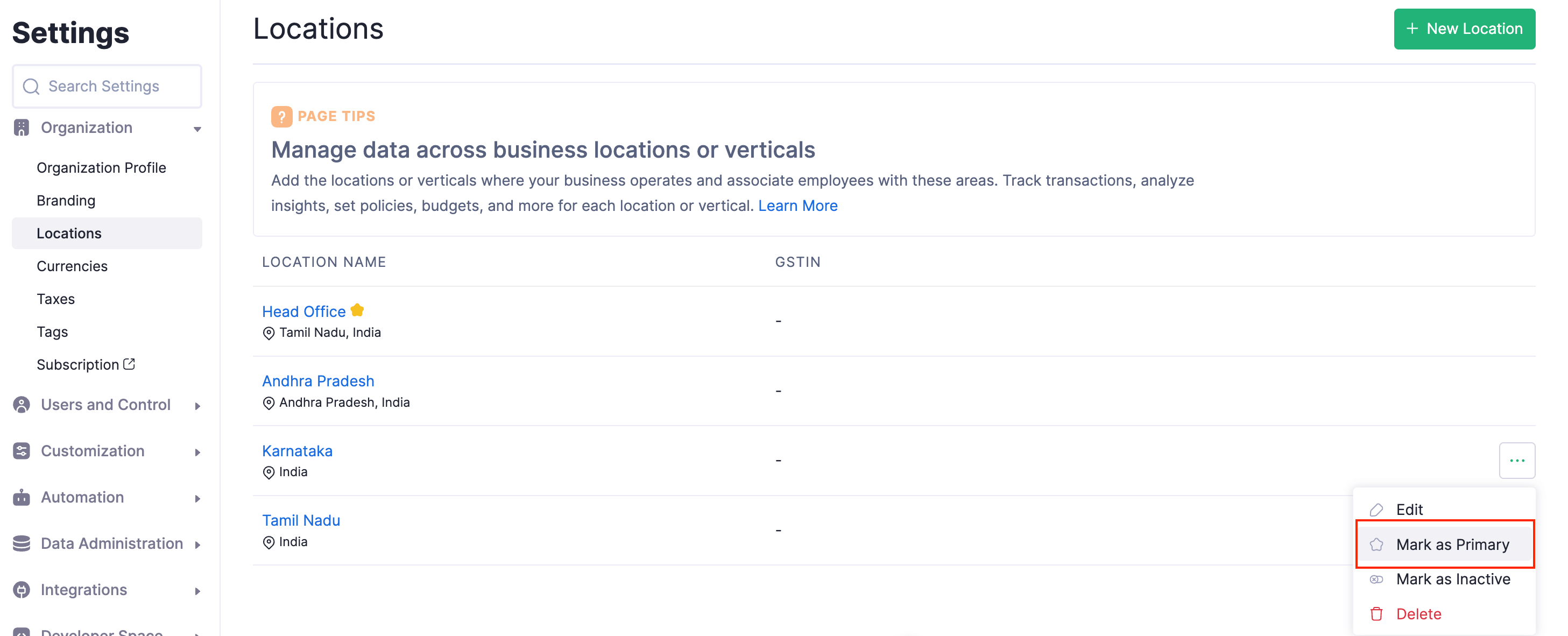1568x636 pixels.
Task: Click the Automation robot icon
Action: click(x=22, y=497)
